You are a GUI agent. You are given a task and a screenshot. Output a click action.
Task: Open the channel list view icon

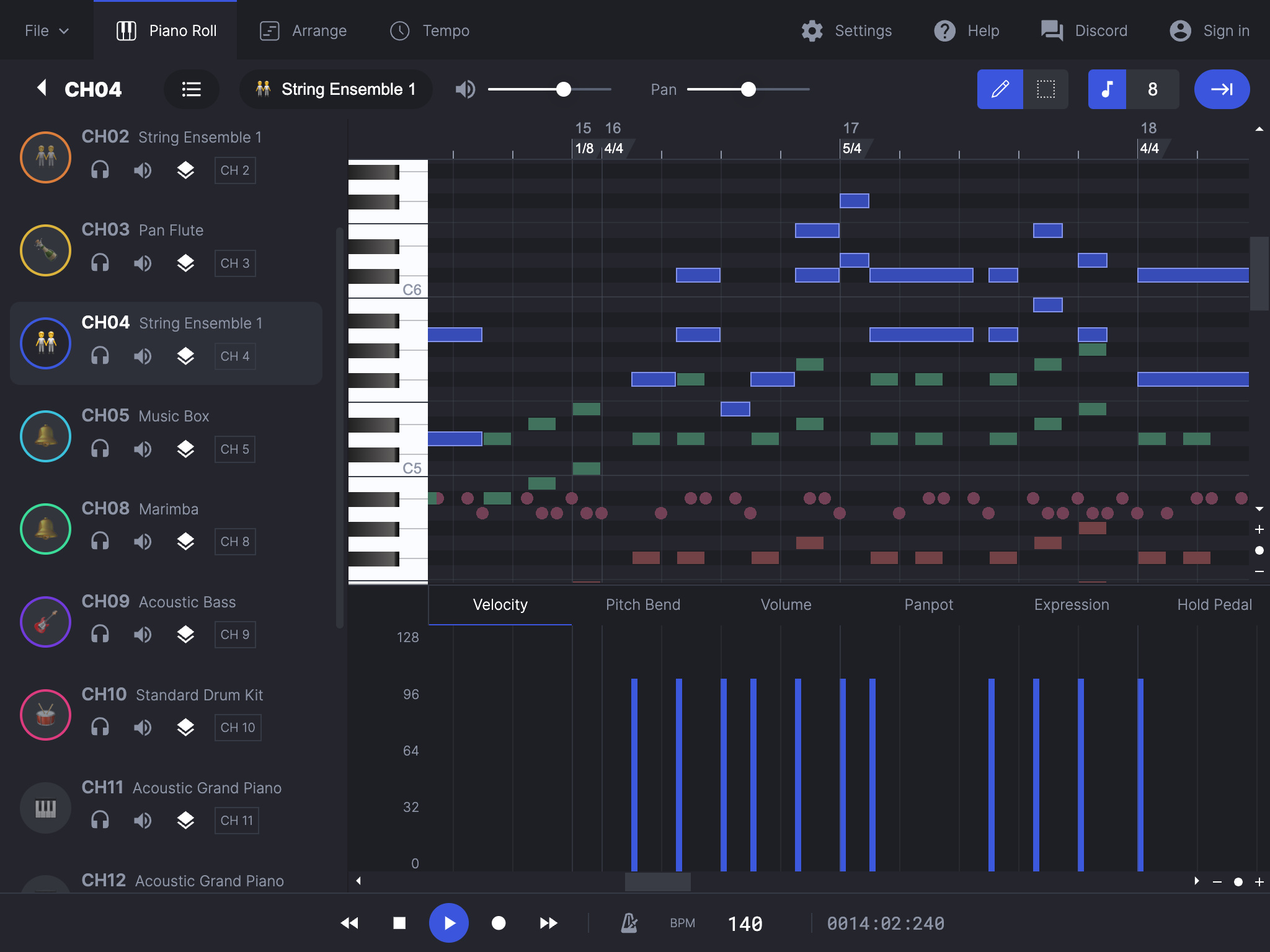(192, 89)
